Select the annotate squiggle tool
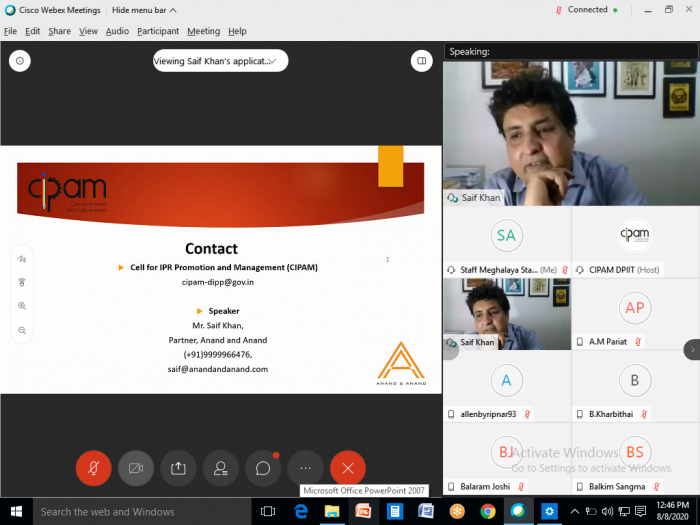 [22, 259]
